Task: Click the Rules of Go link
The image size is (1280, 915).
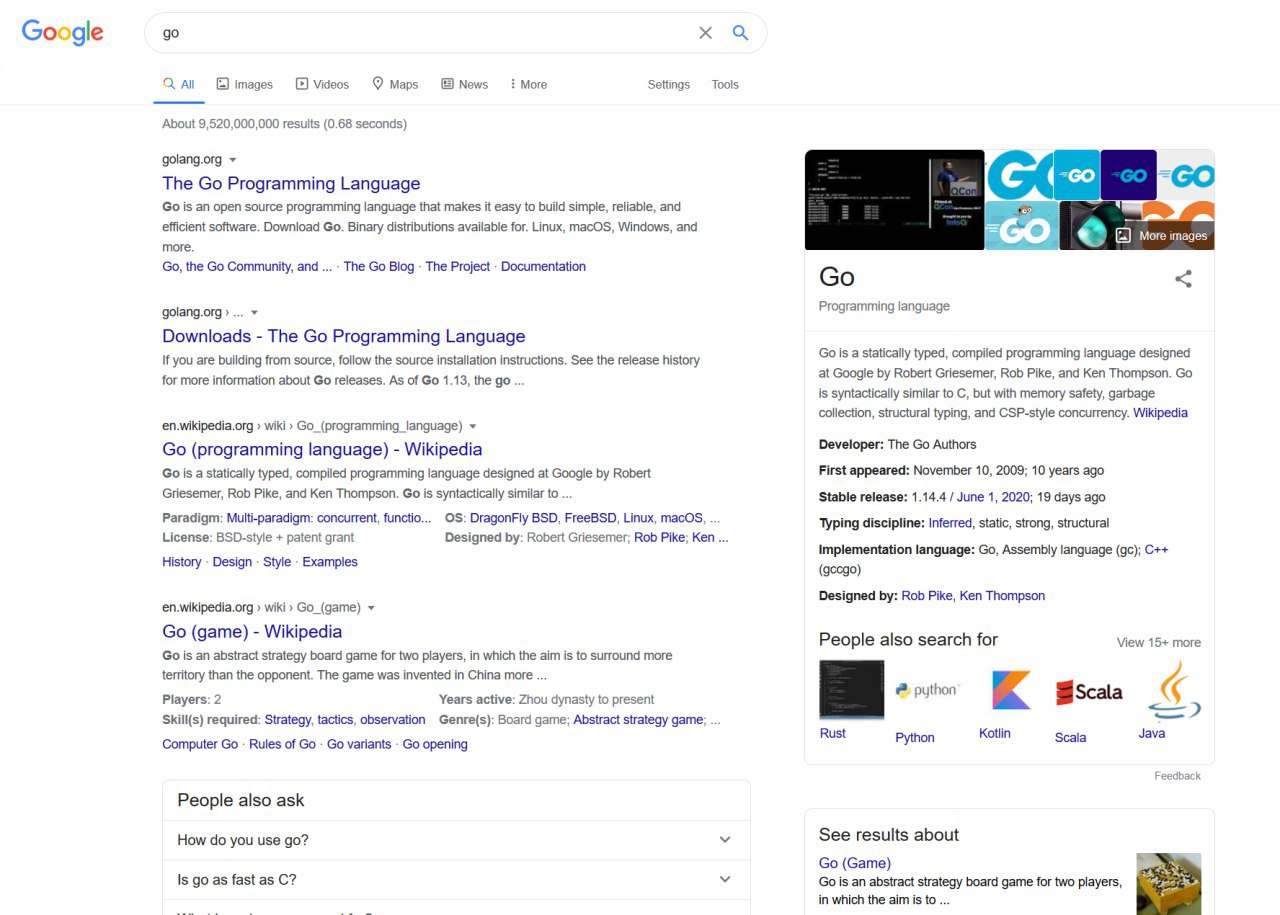Action: coord(282,744)
